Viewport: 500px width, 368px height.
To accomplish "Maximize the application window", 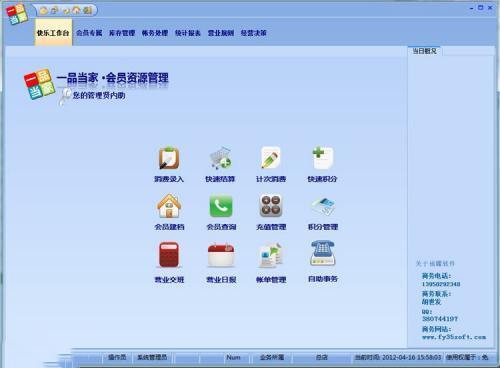I will coord(480,8).
